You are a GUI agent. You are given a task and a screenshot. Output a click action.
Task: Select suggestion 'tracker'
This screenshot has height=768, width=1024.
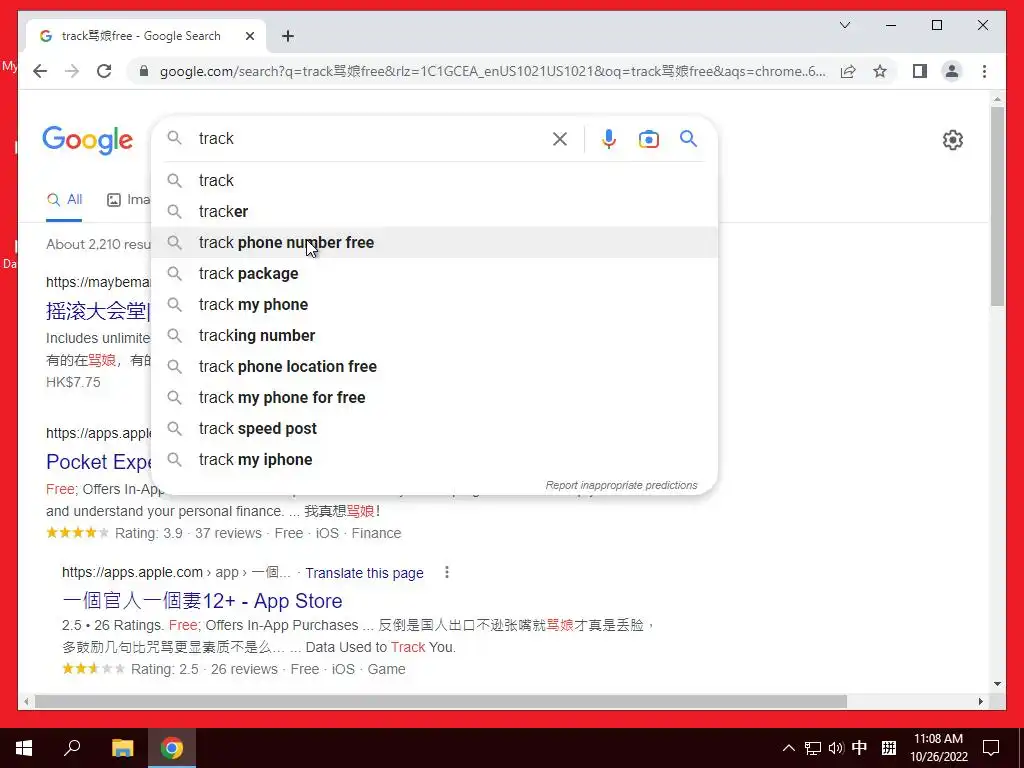434,212
